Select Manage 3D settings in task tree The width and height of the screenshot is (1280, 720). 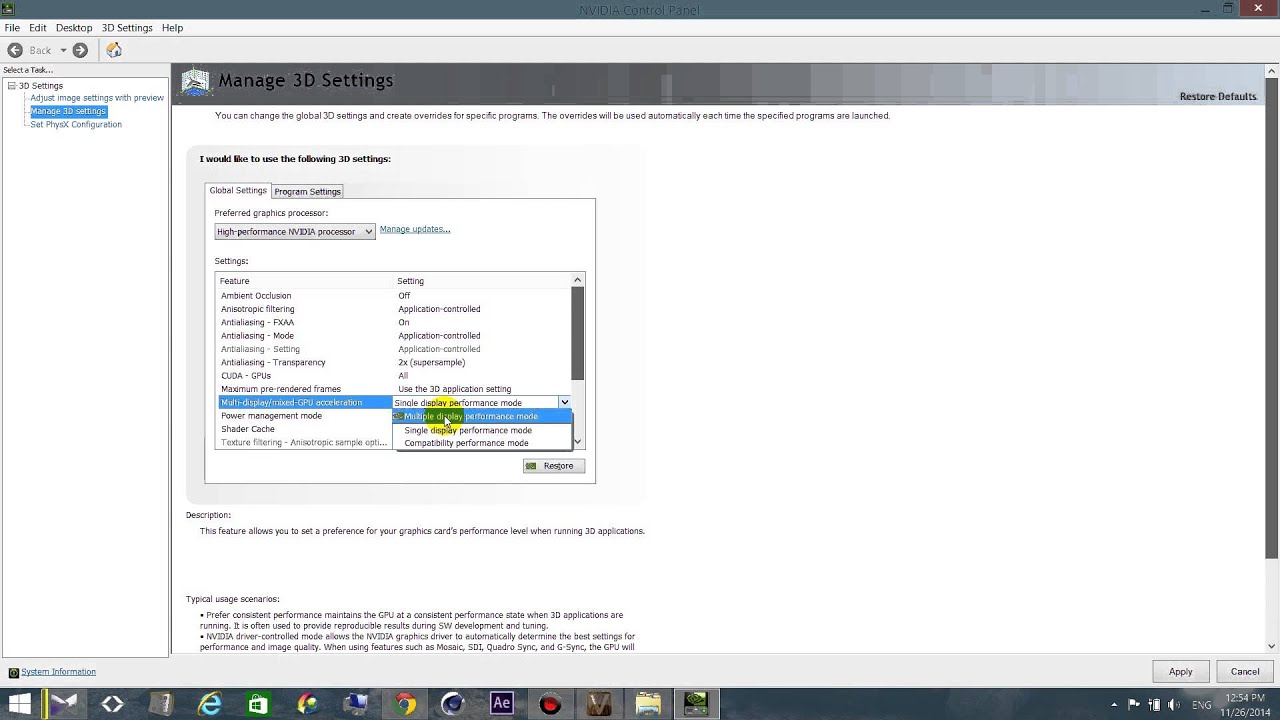[x=68, y=111]
